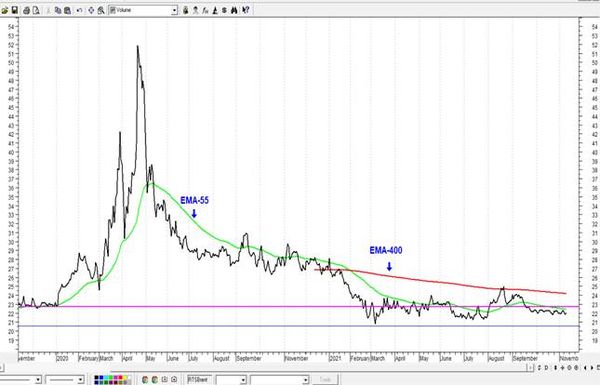Pick the red color in the palette
This screenshot has width=600, height=385.
point(121,377)
